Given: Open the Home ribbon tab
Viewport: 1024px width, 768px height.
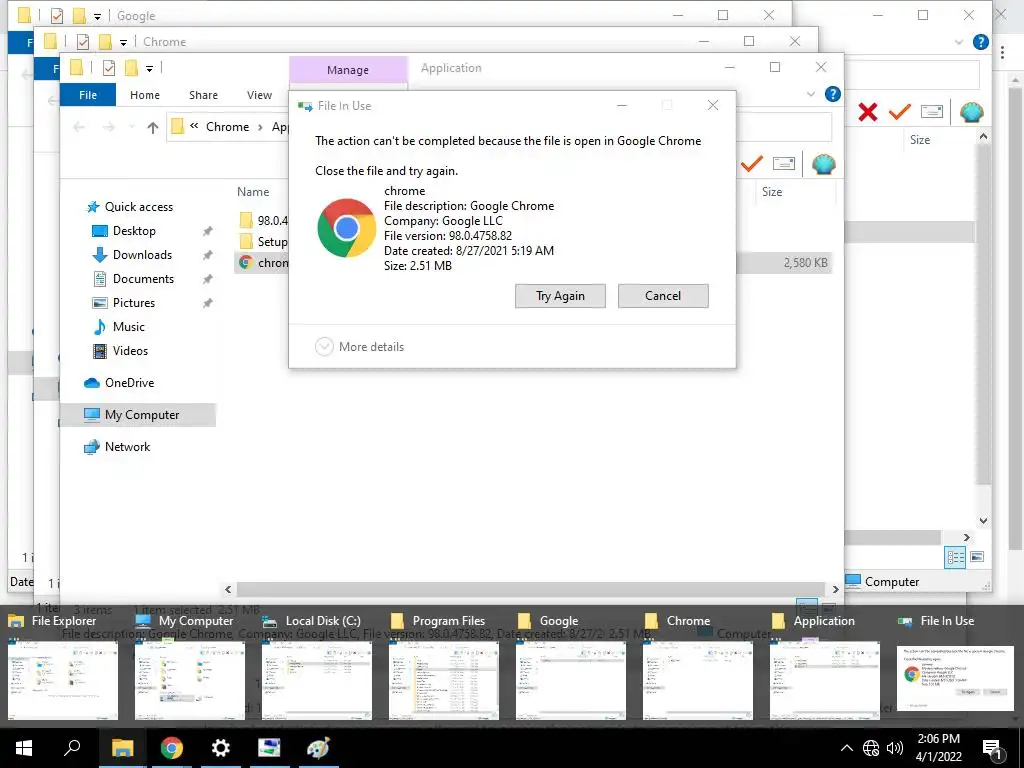Looking at the screenshot, I should click(x=145, y=95).
